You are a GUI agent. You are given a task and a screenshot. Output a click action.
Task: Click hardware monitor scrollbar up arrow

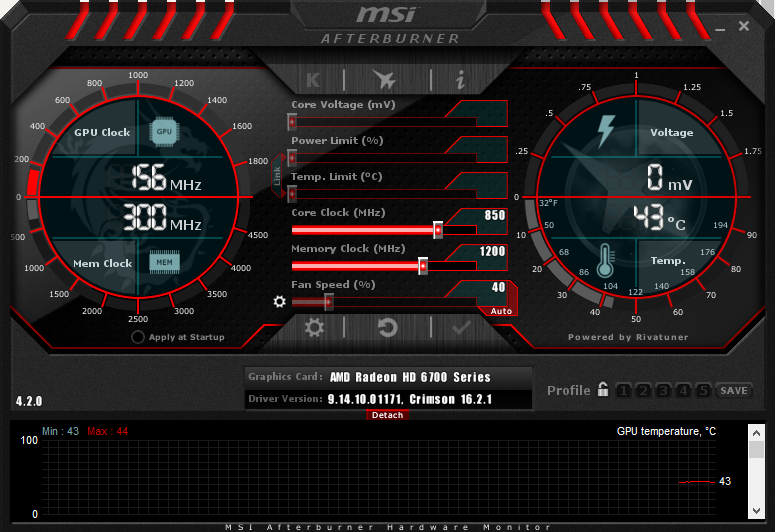coord(756,433)
